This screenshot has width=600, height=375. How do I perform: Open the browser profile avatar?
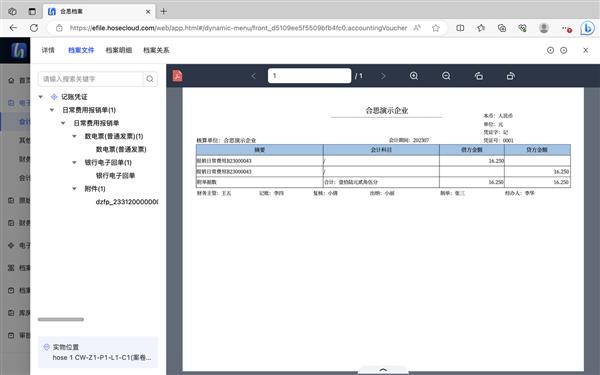click(544, 28)
